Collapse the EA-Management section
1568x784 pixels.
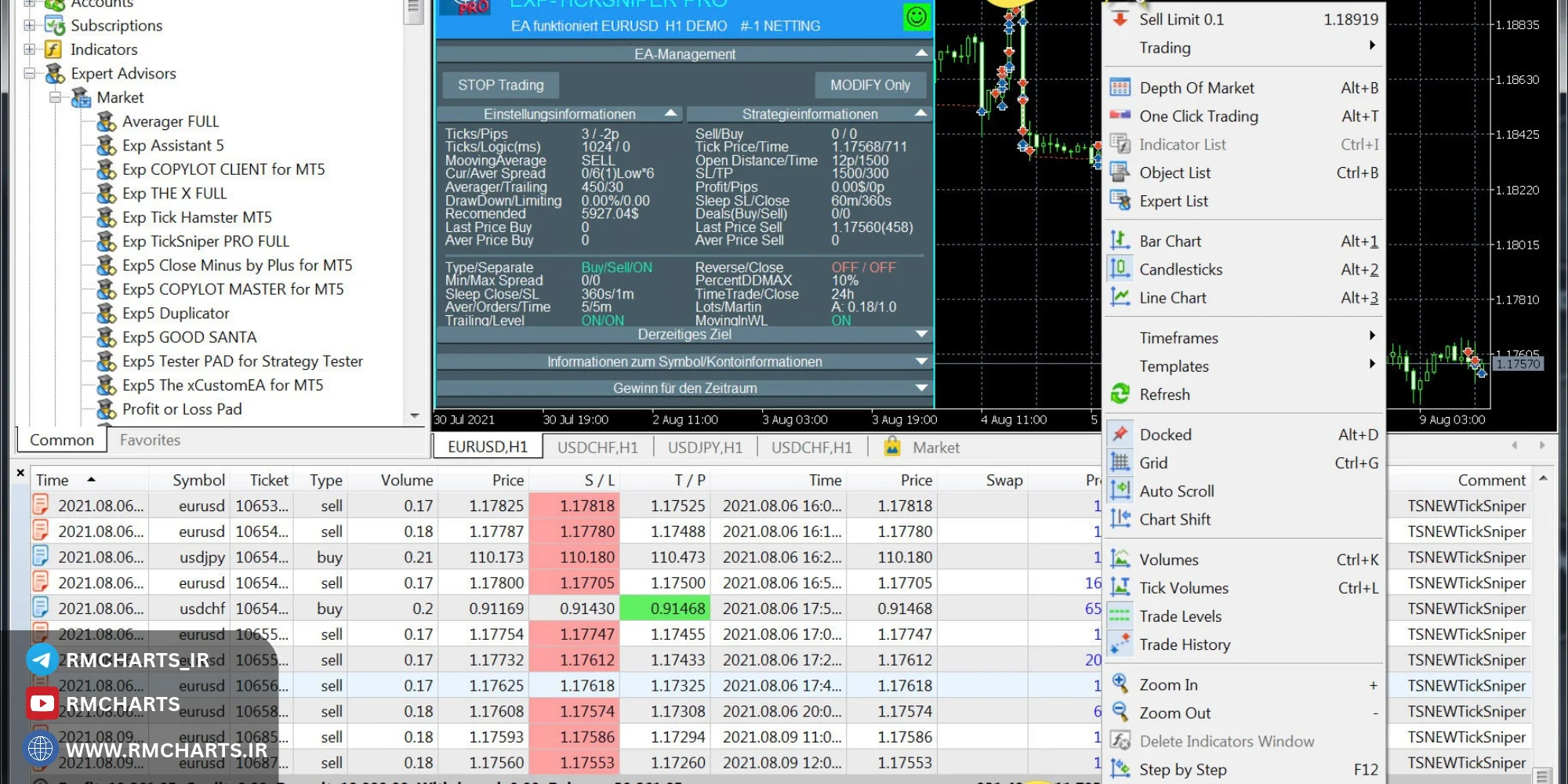tap(922, 53)
